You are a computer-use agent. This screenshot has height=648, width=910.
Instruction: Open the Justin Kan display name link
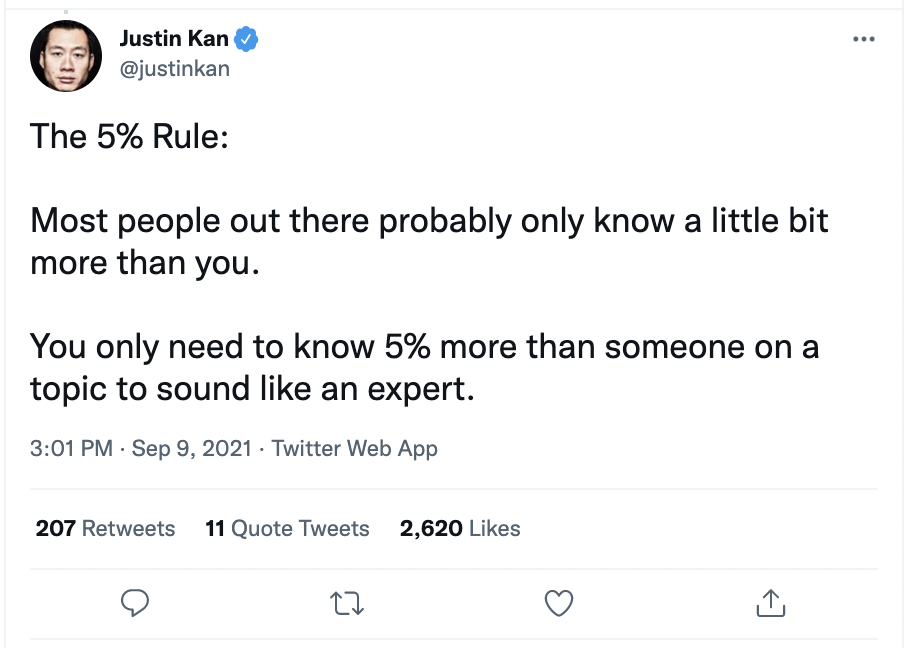[174, 40]
